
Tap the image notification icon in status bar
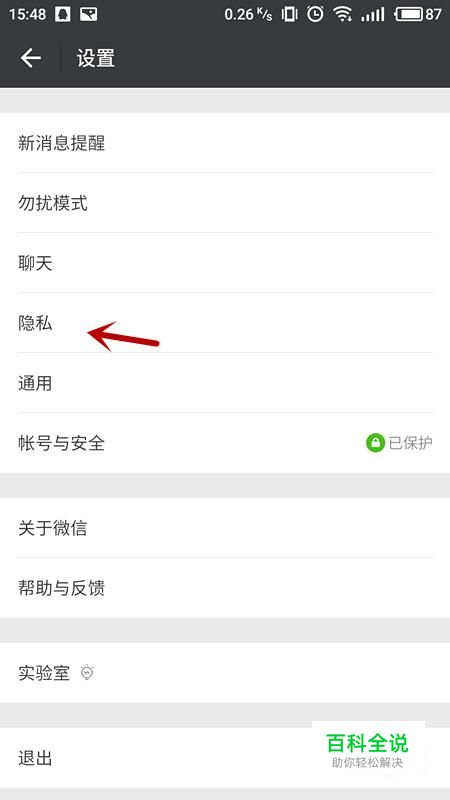pos(88,14)
